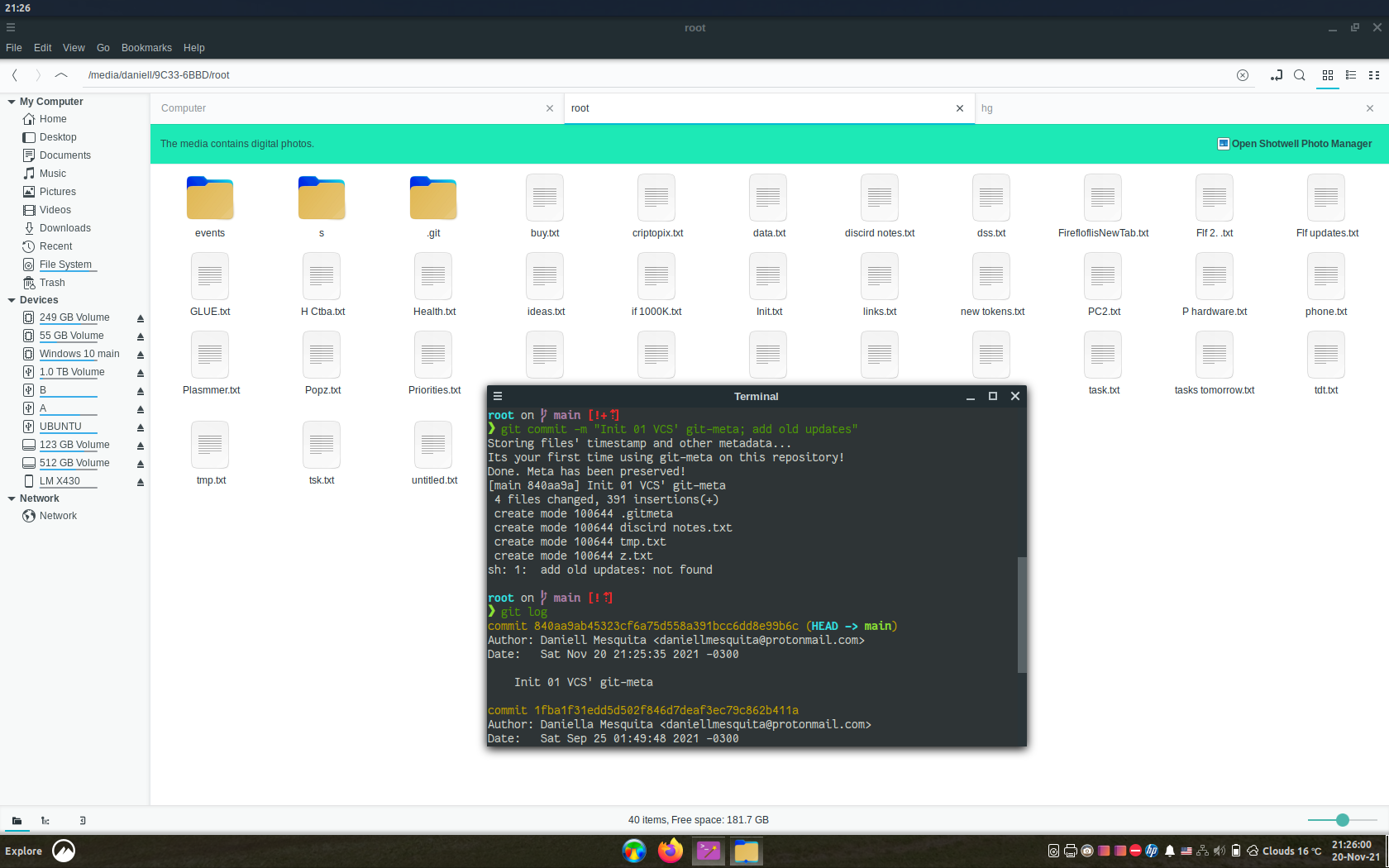Switch to icon view
This screenshot has width=1389, height=868.
tap(1328, 75)
